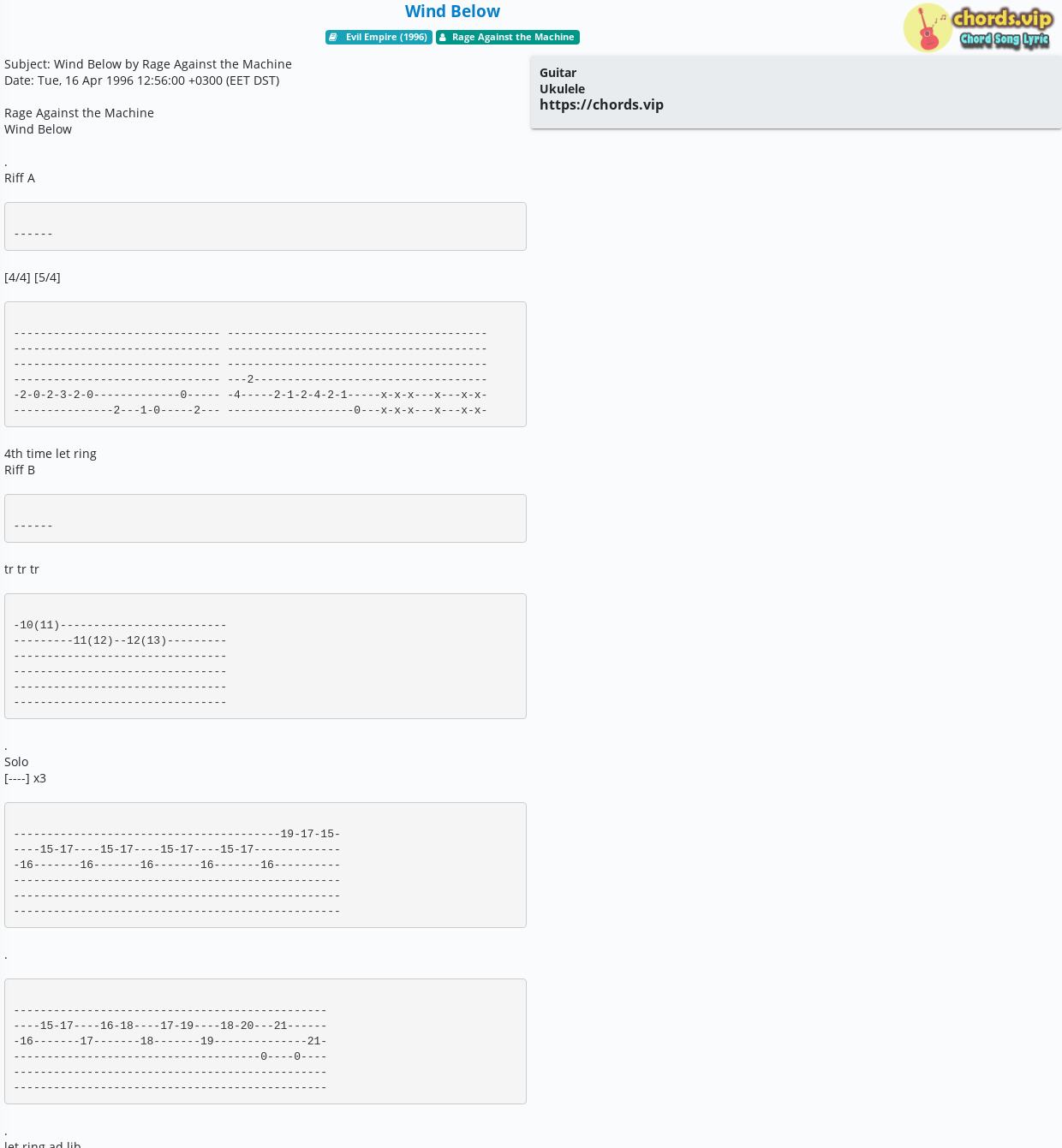Viewport: 1062px width, 1148px height.
Task: Click the person icon in the artist tag
Action: point(443,37)
